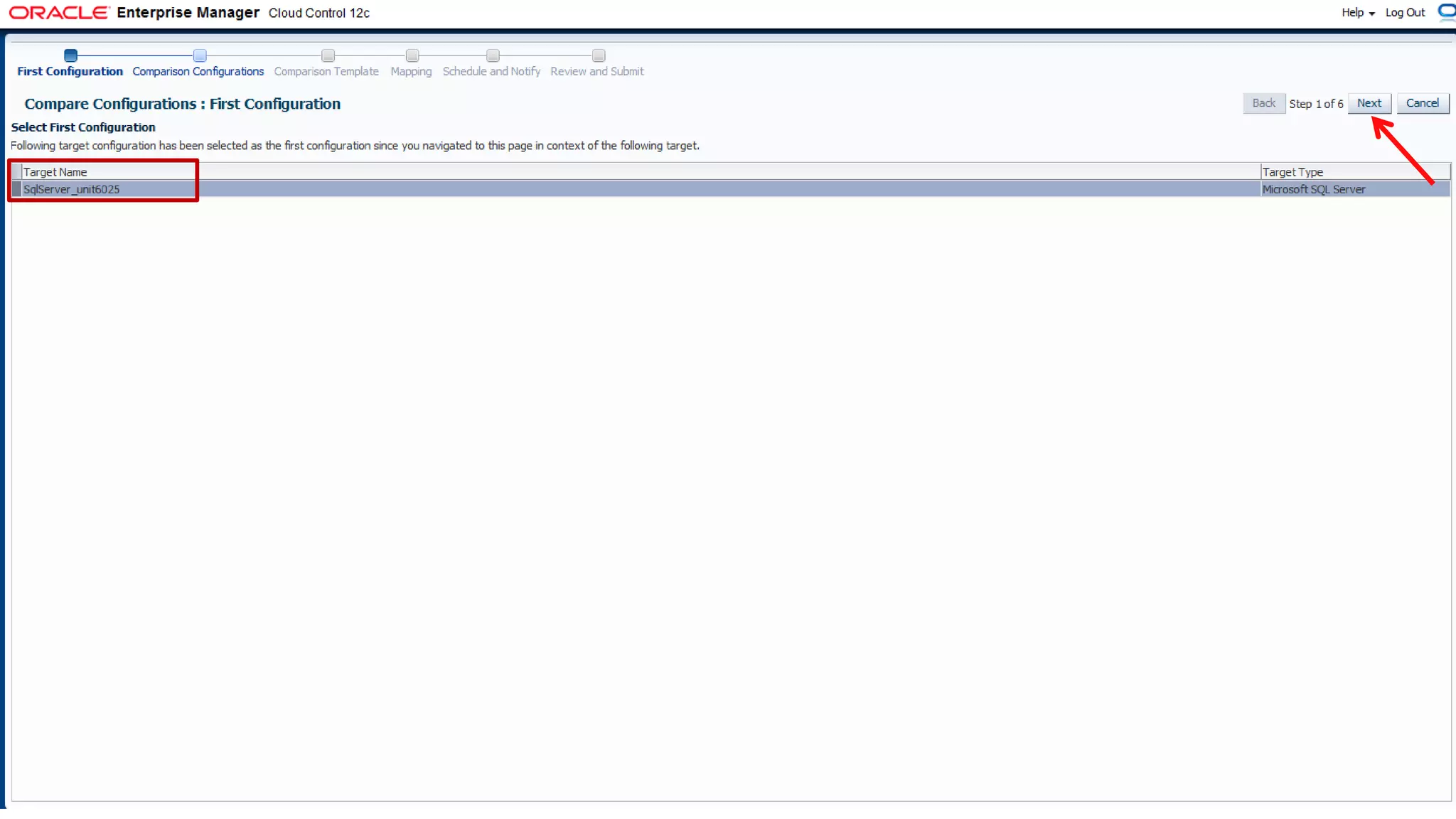Click the First Configuration step marker icon
1456x819 pixels.
point(70,55)
